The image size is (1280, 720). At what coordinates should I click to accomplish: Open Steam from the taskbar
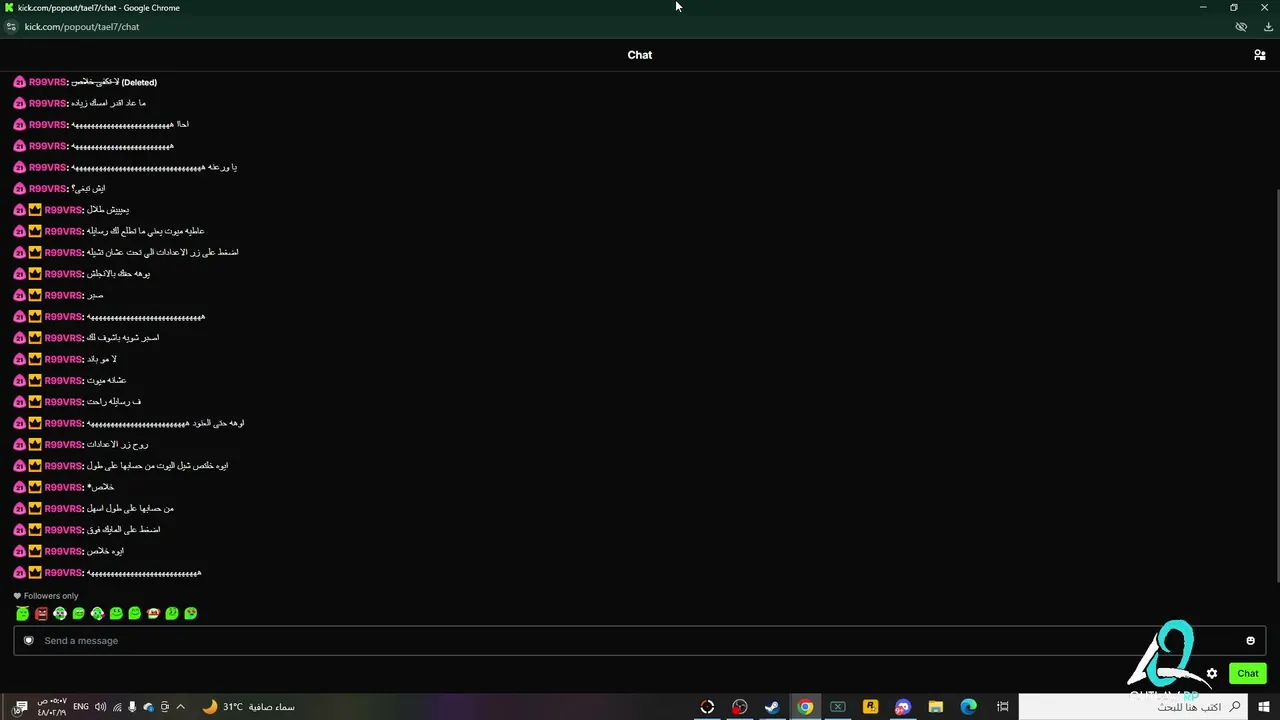click(x=772, y=707)
